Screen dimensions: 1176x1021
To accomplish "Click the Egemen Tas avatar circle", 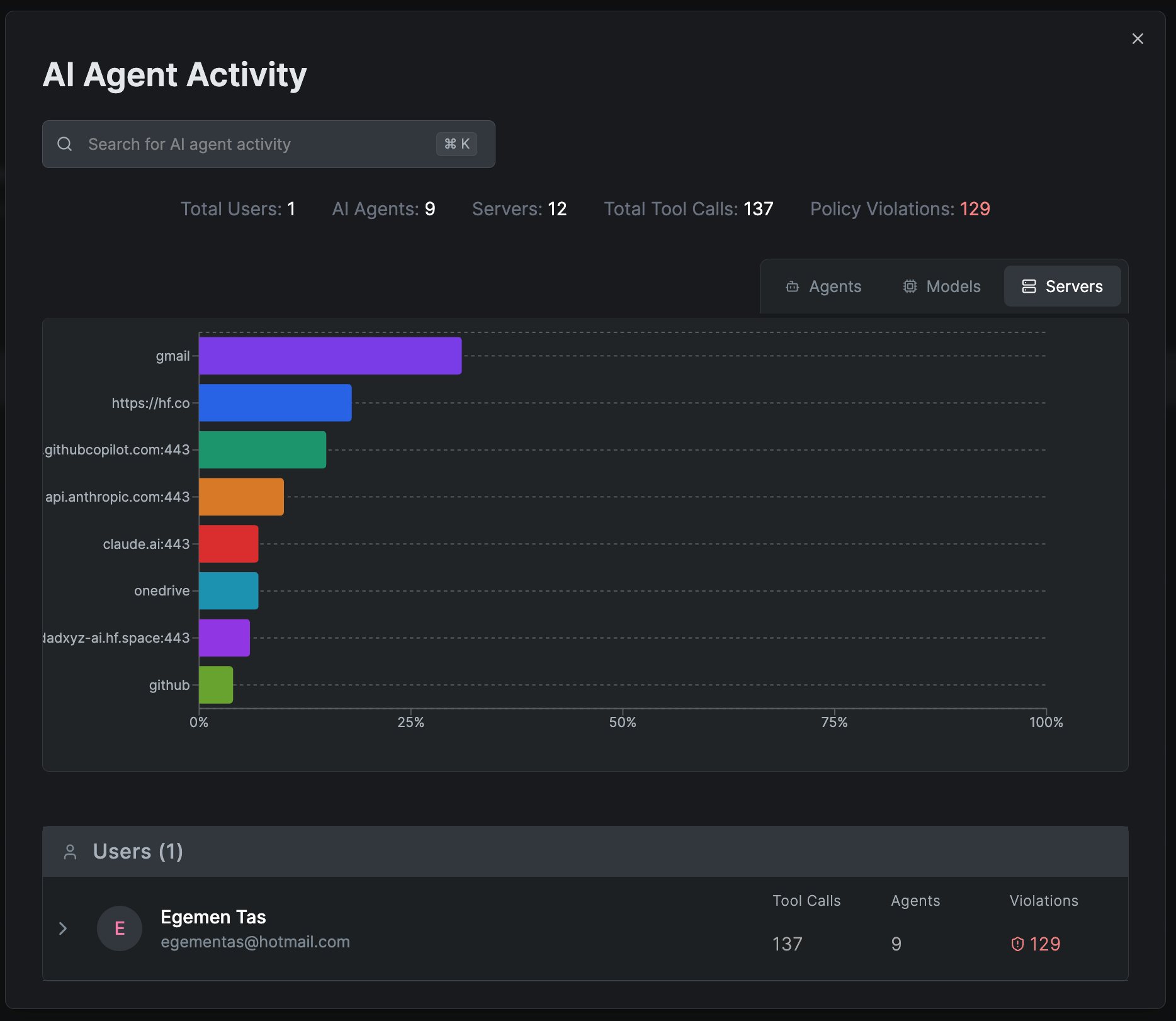I will (x=120, y=928).
